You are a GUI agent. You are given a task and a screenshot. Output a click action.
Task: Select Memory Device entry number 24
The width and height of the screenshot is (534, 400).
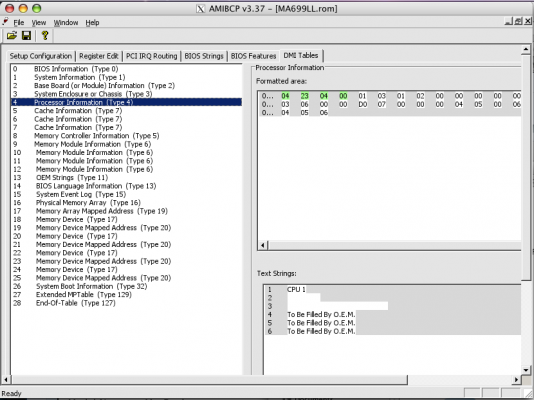pos(126,270)
